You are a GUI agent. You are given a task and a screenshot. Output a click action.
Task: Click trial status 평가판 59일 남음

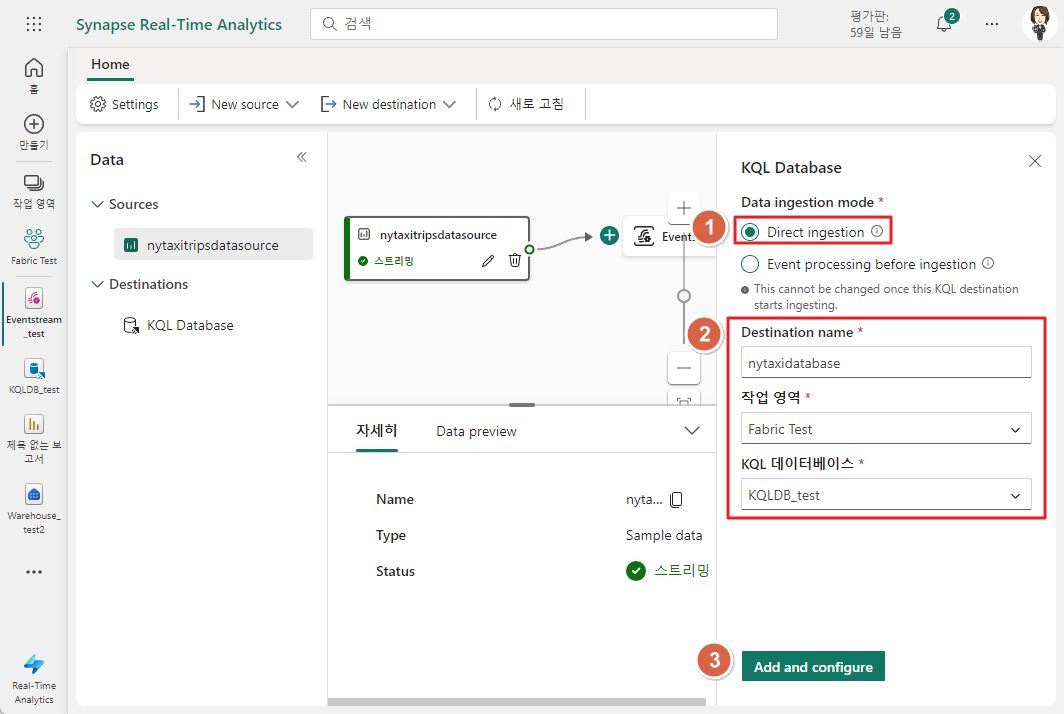tap(875, 24)
